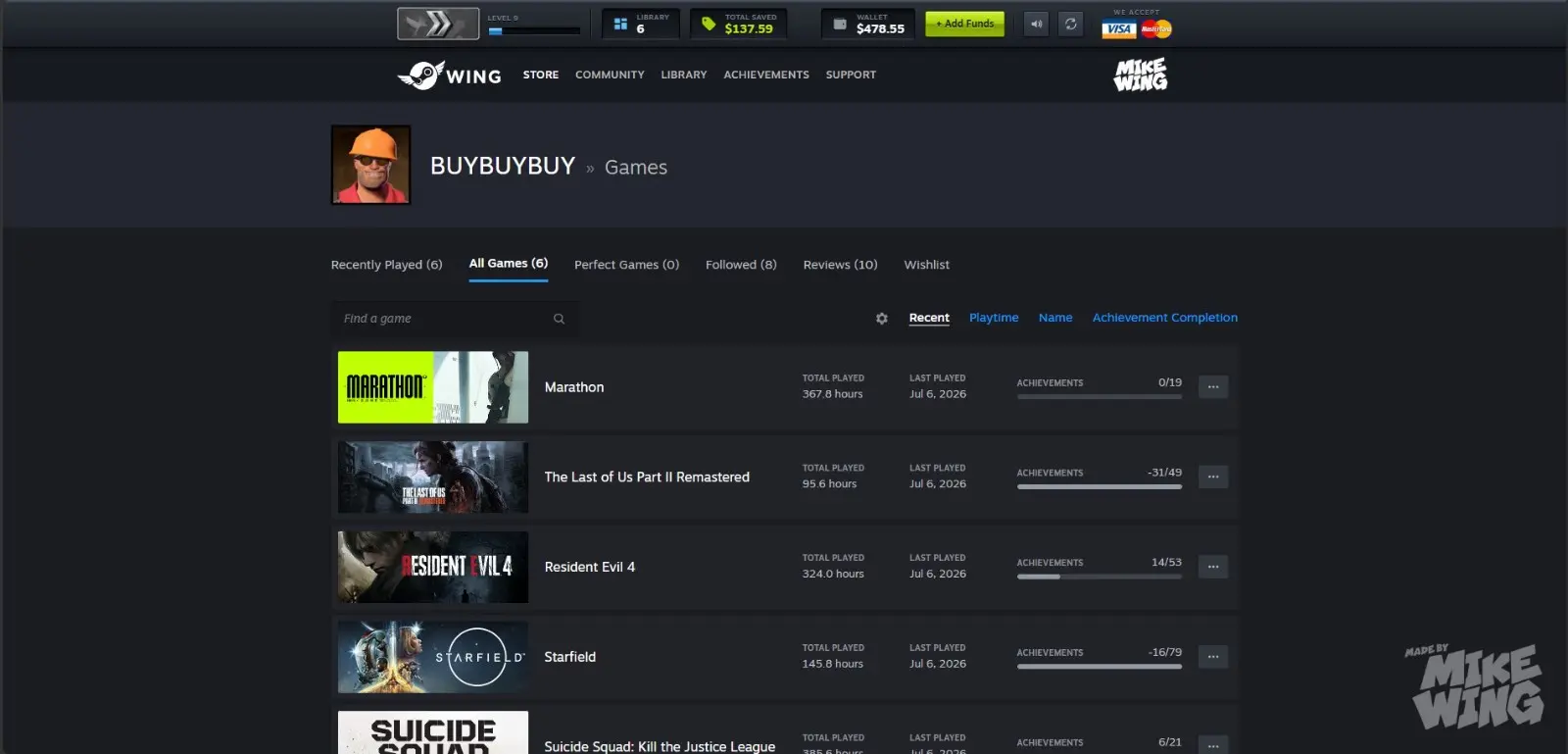Sort games by Achievement Completion
The height and width of the screenshot is (754, 1568).
[1165, 318]
